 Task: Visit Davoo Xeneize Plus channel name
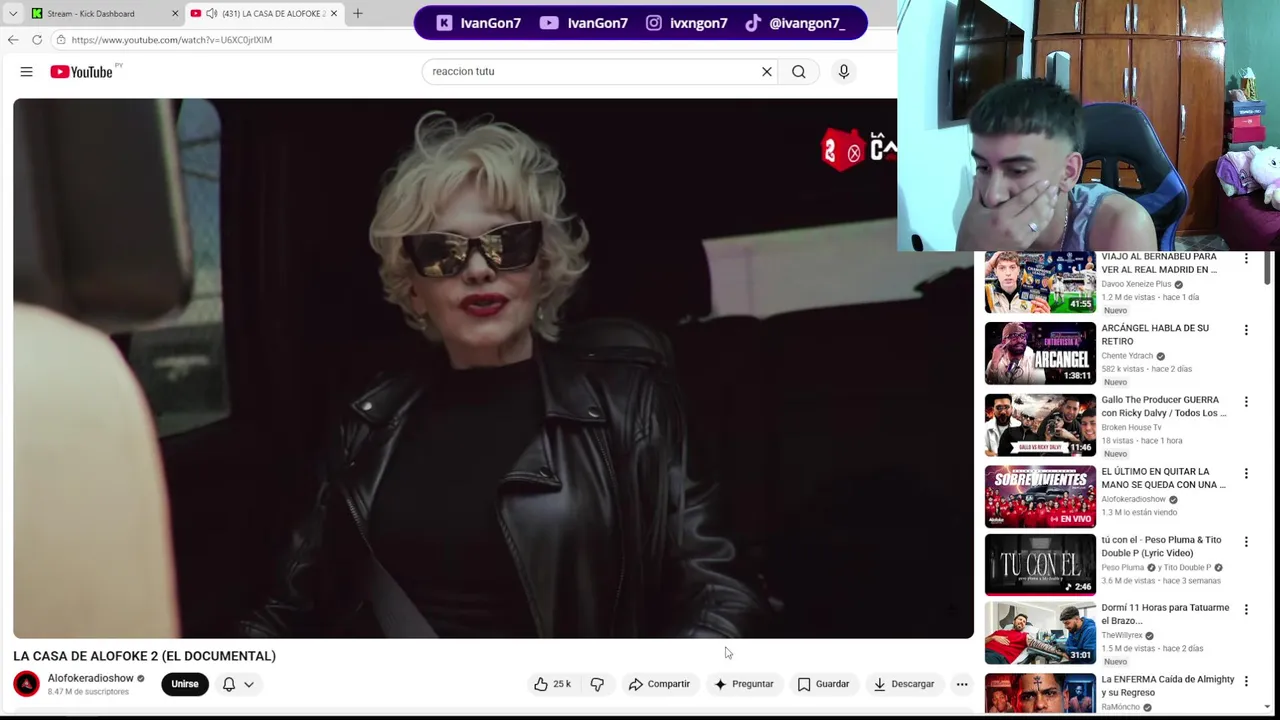point(1136,284)
